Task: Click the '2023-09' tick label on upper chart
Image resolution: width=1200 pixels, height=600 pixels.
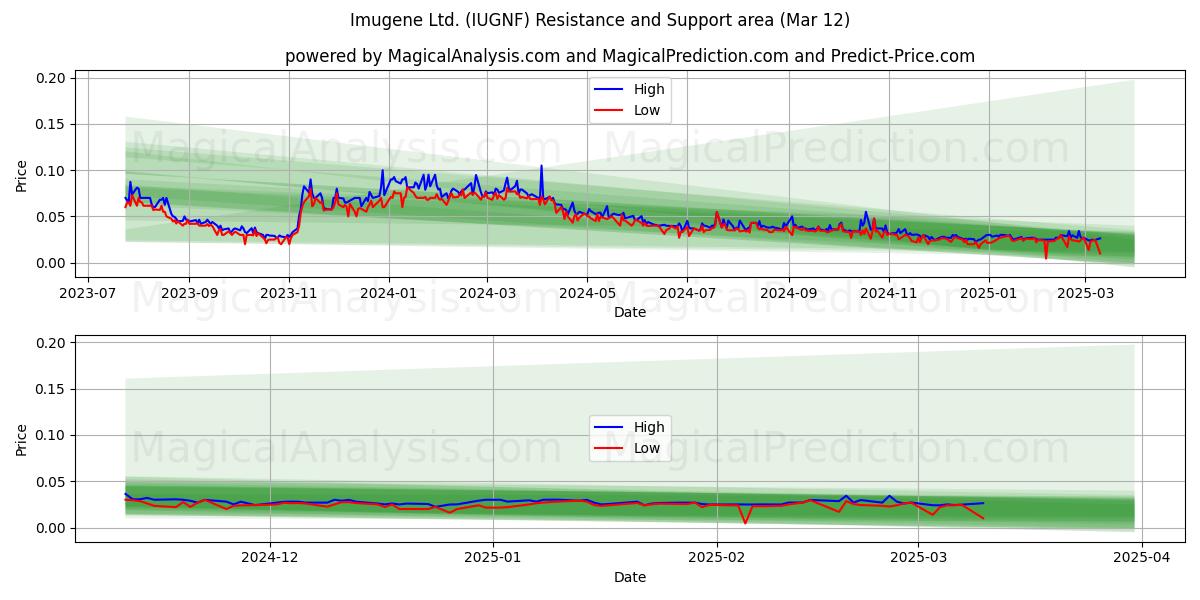Action: coord(189,293)
